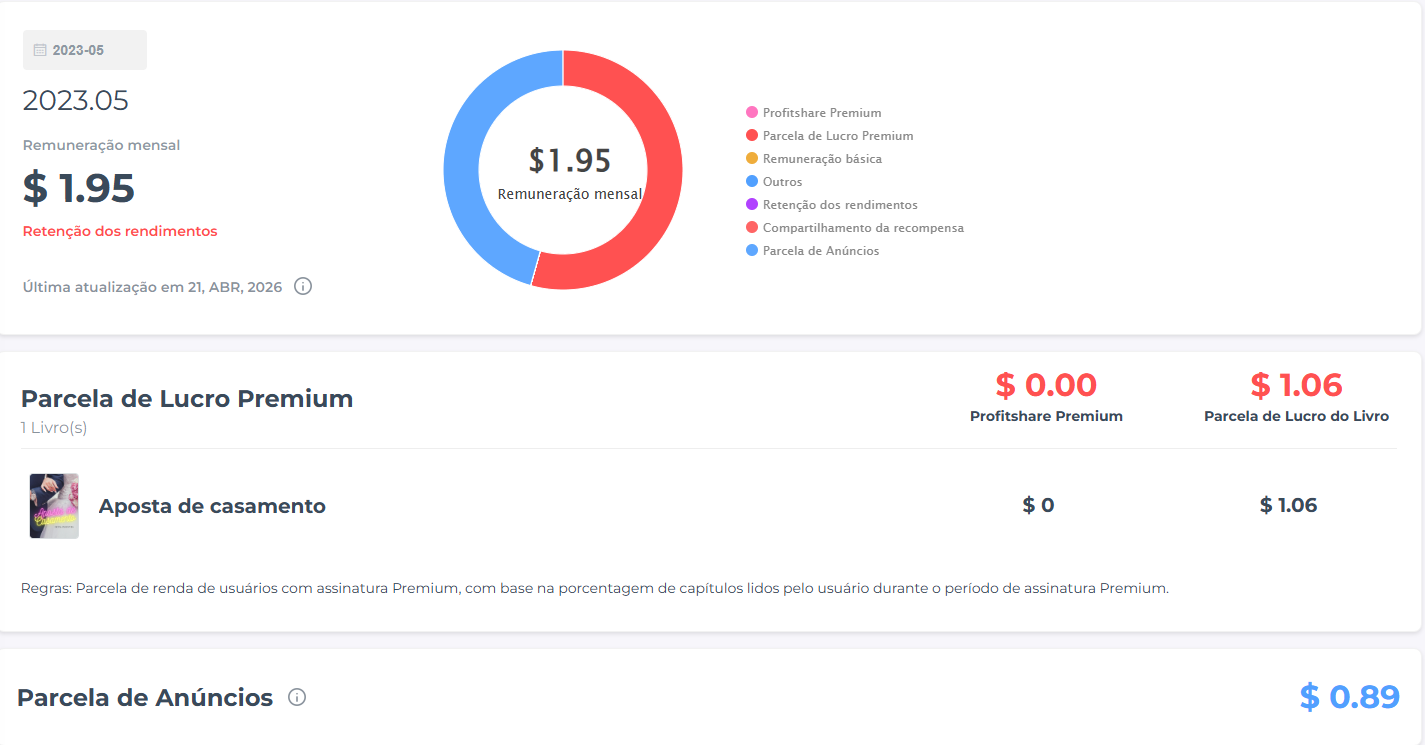
Task: Toggle Retenção dos rendimentos legend dot
Action: point(752,205)
